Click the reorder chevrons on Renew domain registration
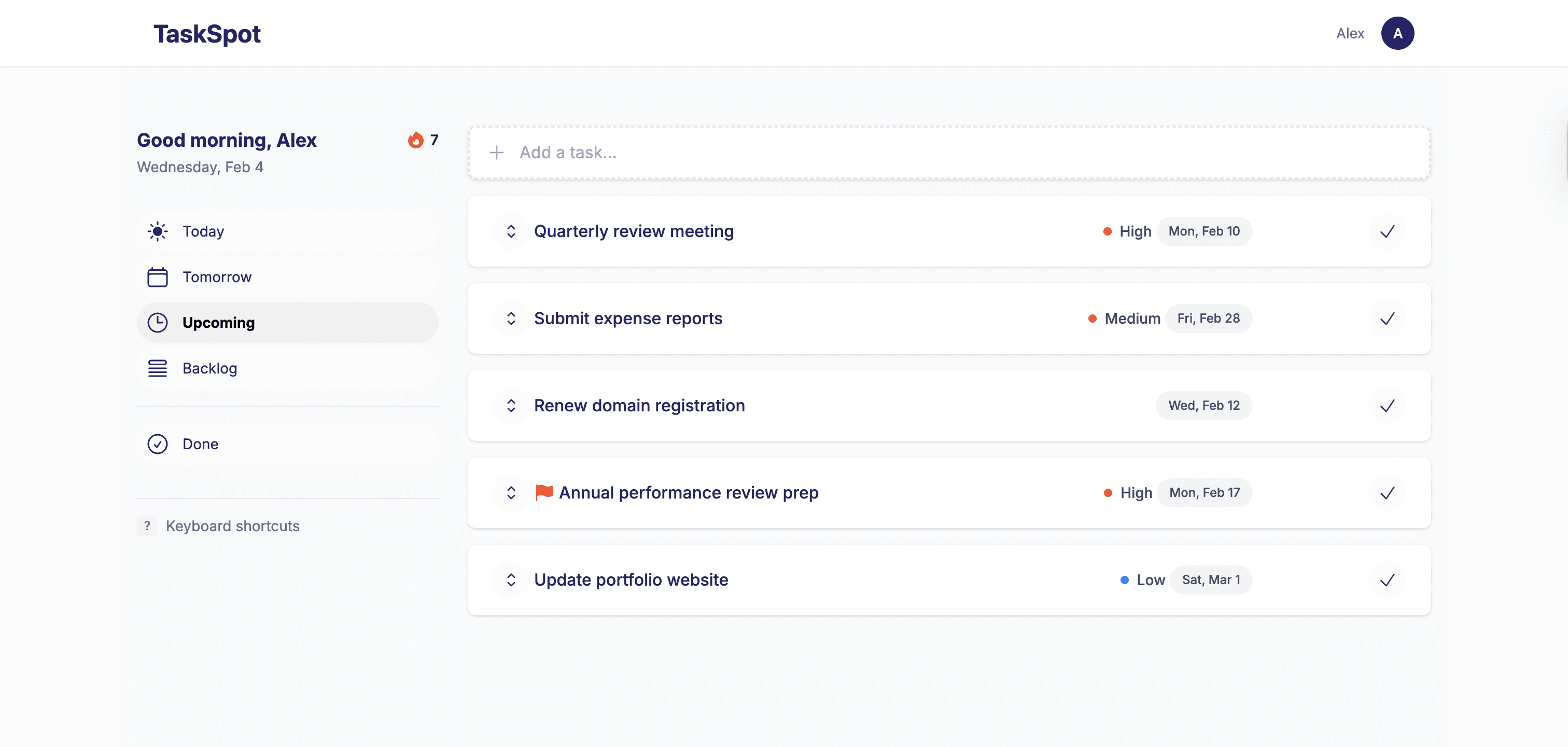 coord(511,405)
